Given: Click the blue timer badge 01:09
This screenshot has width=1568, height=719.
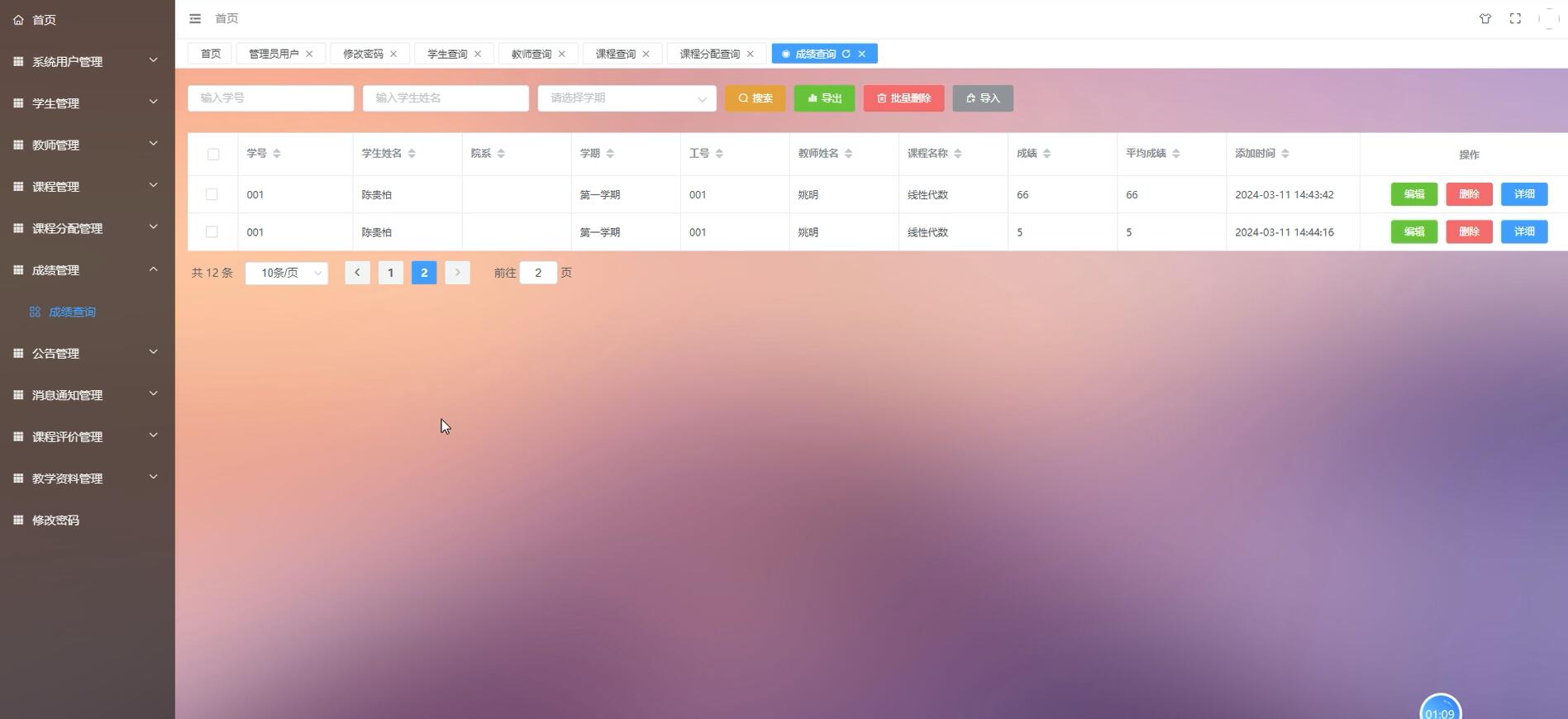Looking at the screenshot, I should click(x=1440, y=708).
